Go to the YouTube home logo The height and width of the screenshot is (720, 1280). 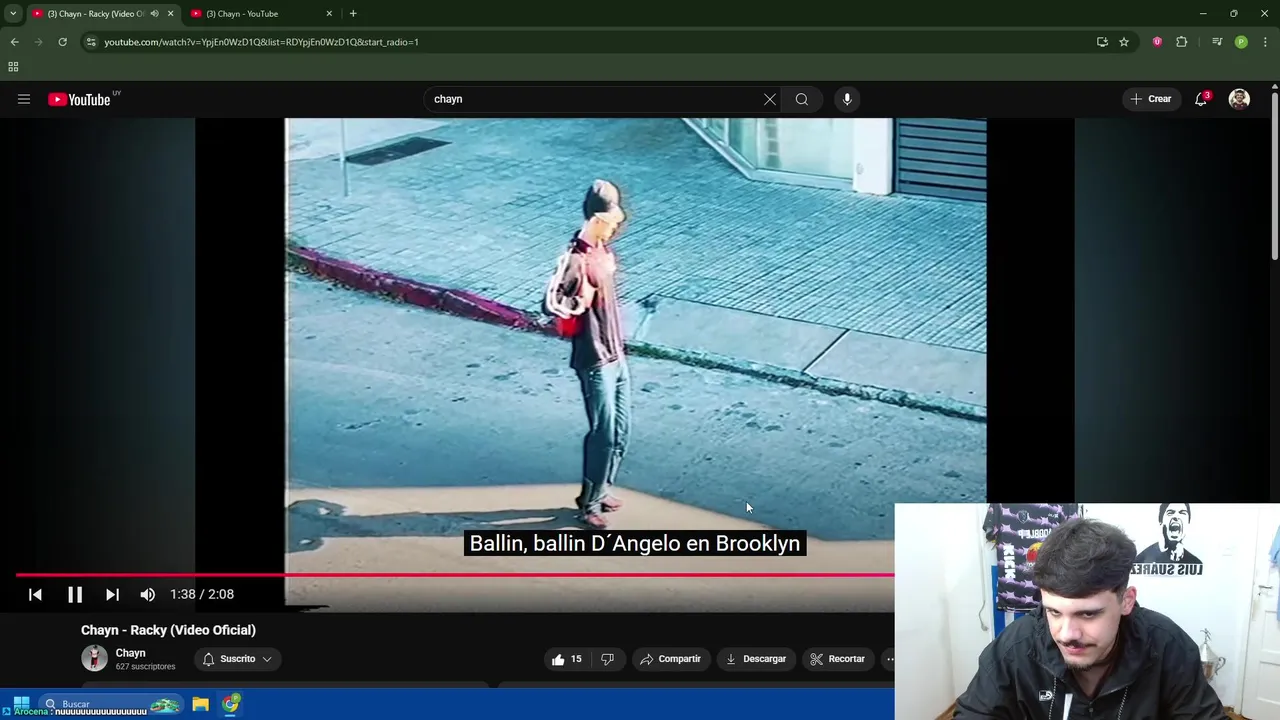click(x=79, y=99)
